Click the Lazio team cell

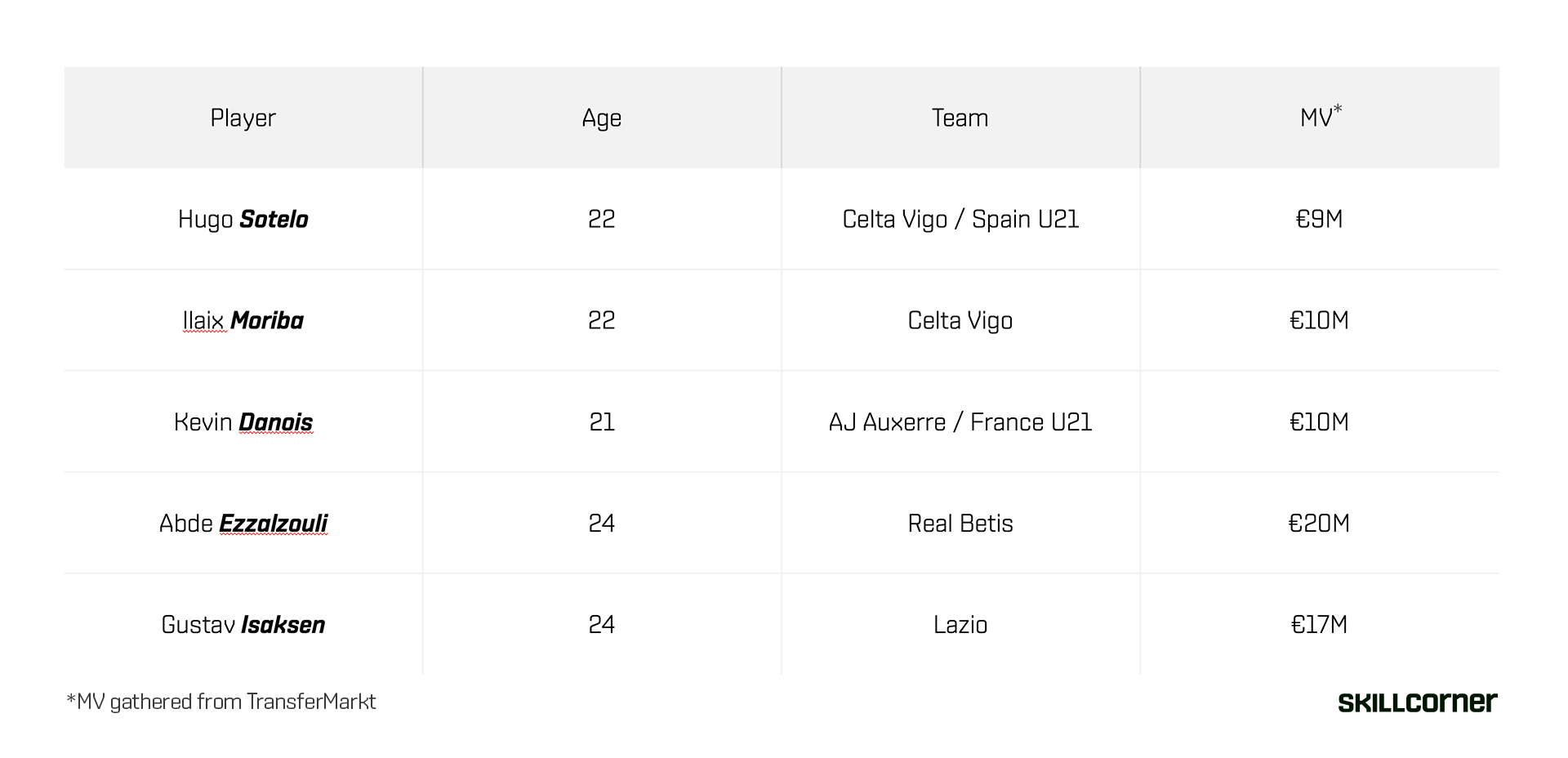(x=960, y=624)
